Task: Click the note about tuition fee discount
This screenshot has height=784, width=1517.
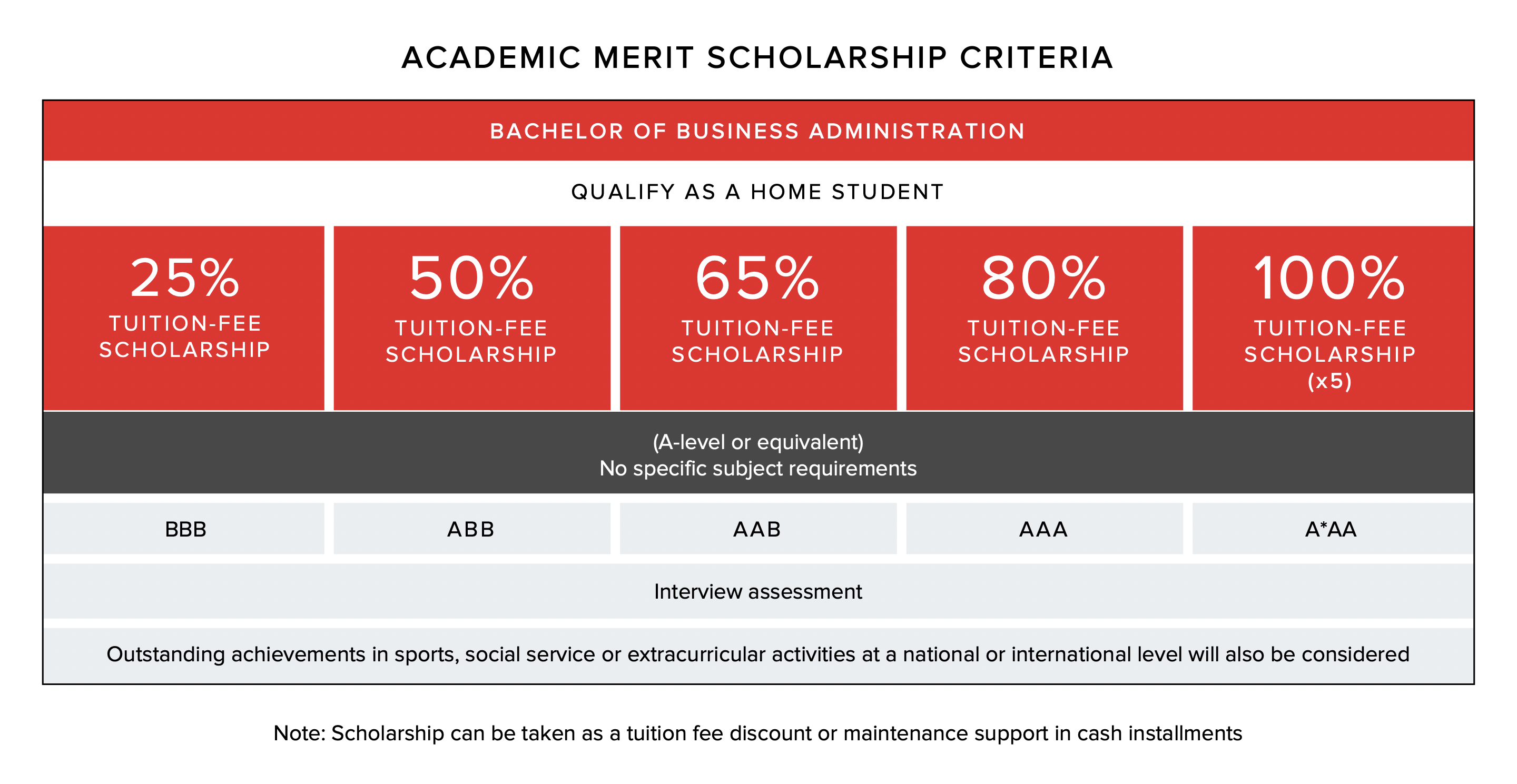Action: [x=757, y=733]
